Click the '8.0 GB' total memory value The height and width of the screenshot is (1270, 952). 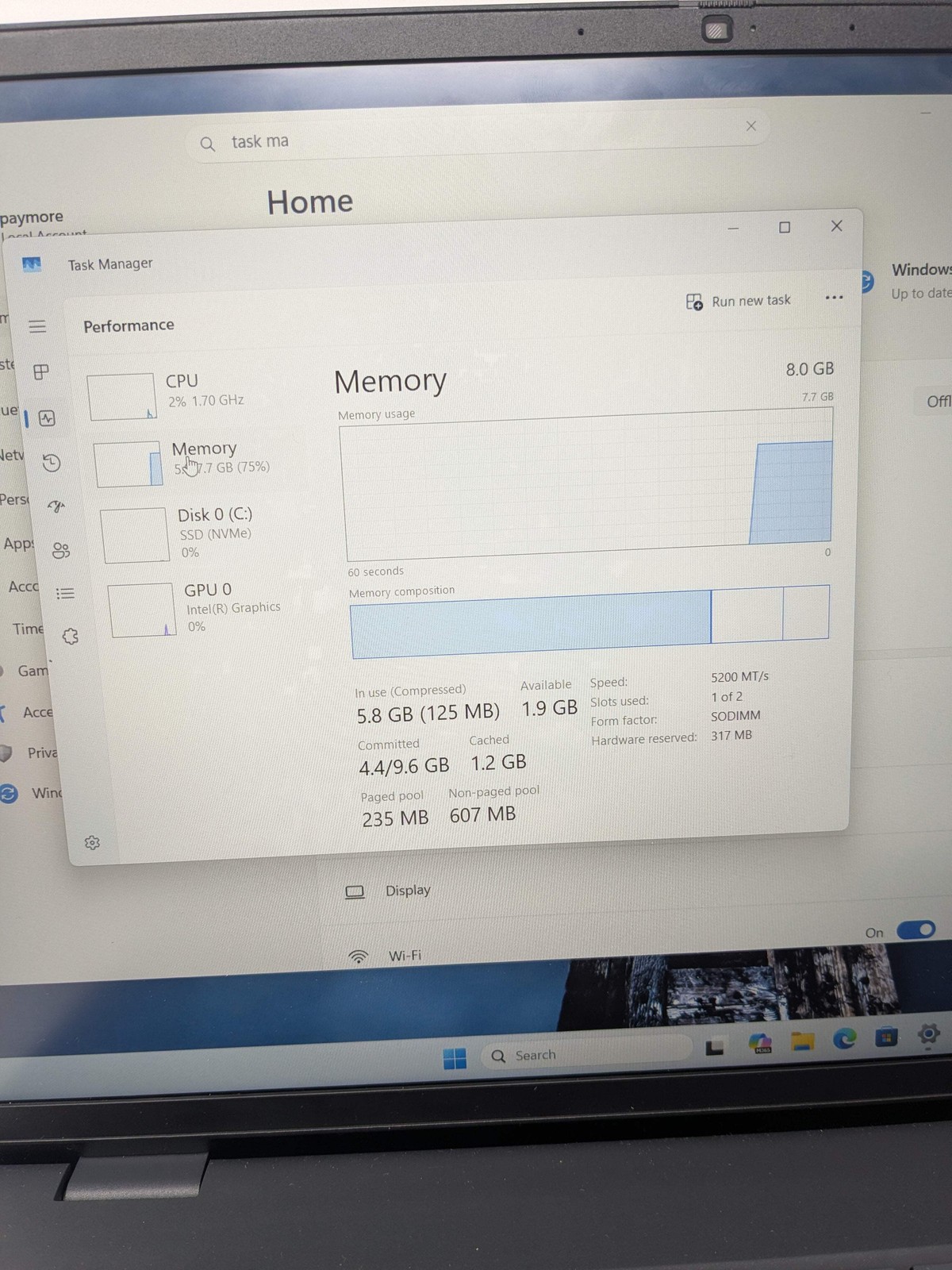pyautogui.click(x=810, y=369)
